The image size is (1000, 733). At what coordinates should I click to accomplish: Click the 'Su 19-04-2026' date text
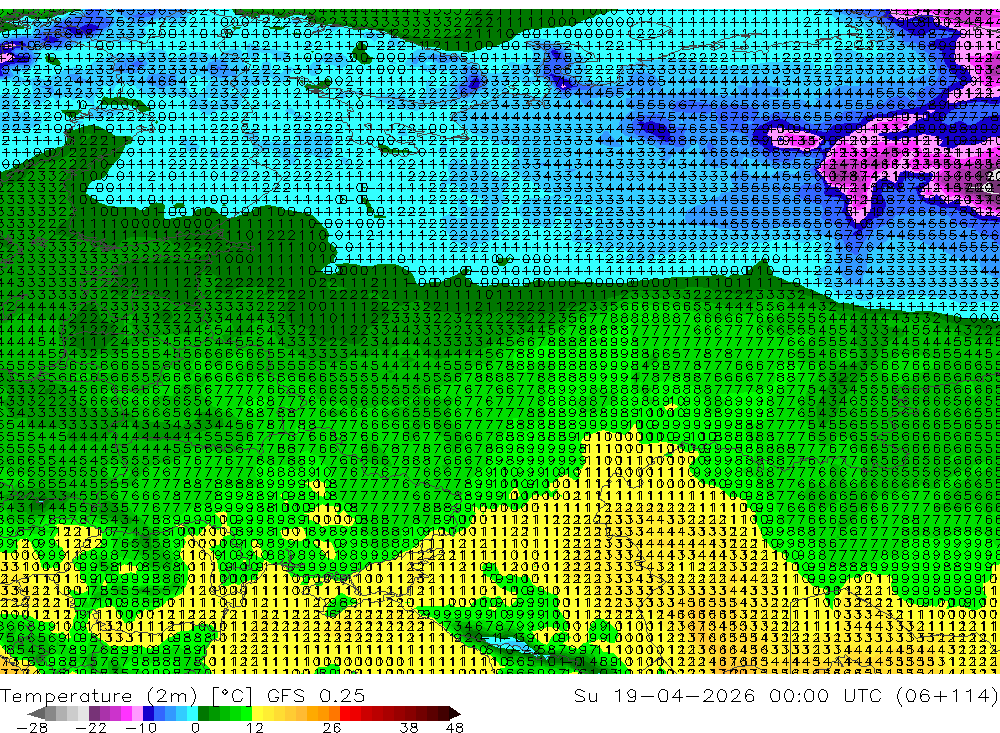pyautogui.click(x=664, y=695)
